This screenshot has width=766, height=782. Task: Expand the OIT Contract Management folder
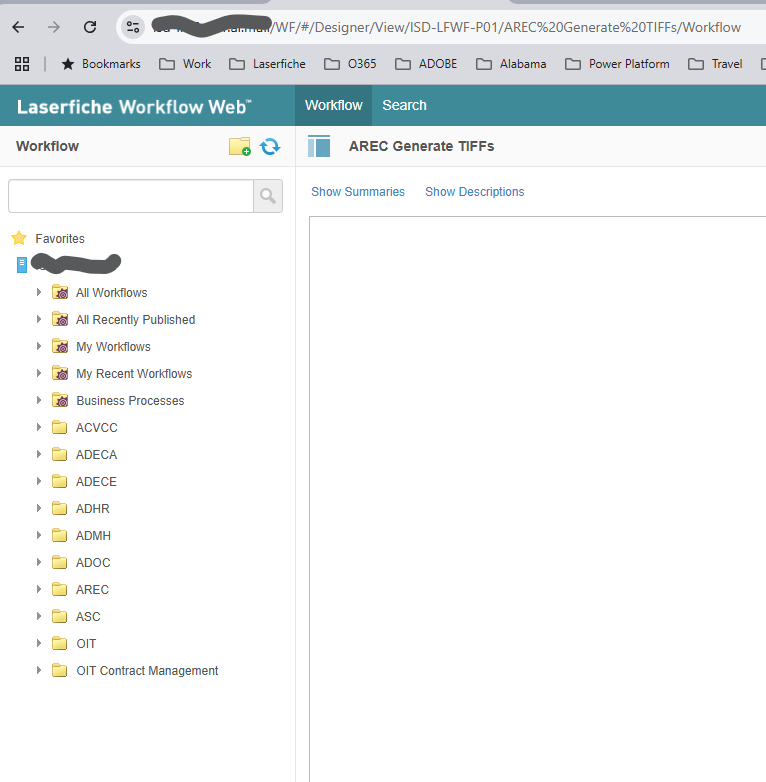[39, 670]
